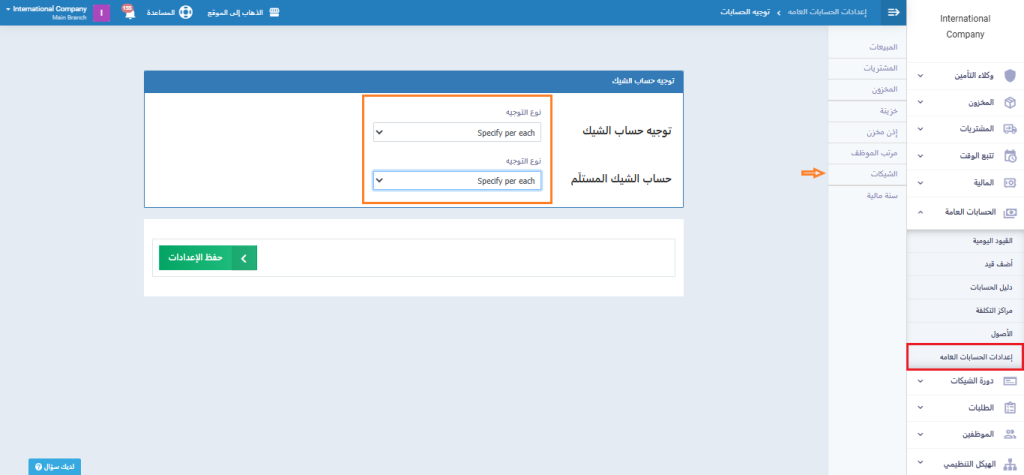The width and height of the screenshot is (1024, 475).
Task: Click the storefront go-to-site icon
Action: pyautogui.click(x=274, y=12)
